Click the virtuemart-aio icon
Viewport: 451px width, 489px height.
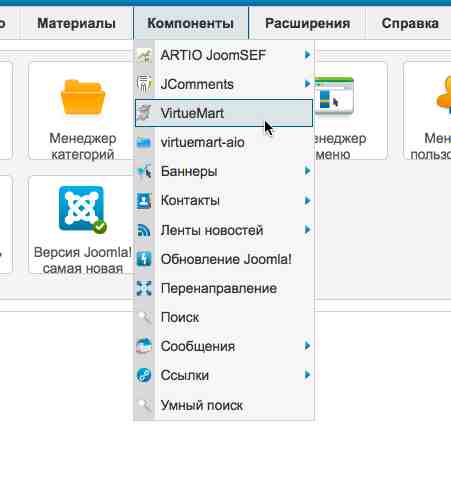coord(144,143)
